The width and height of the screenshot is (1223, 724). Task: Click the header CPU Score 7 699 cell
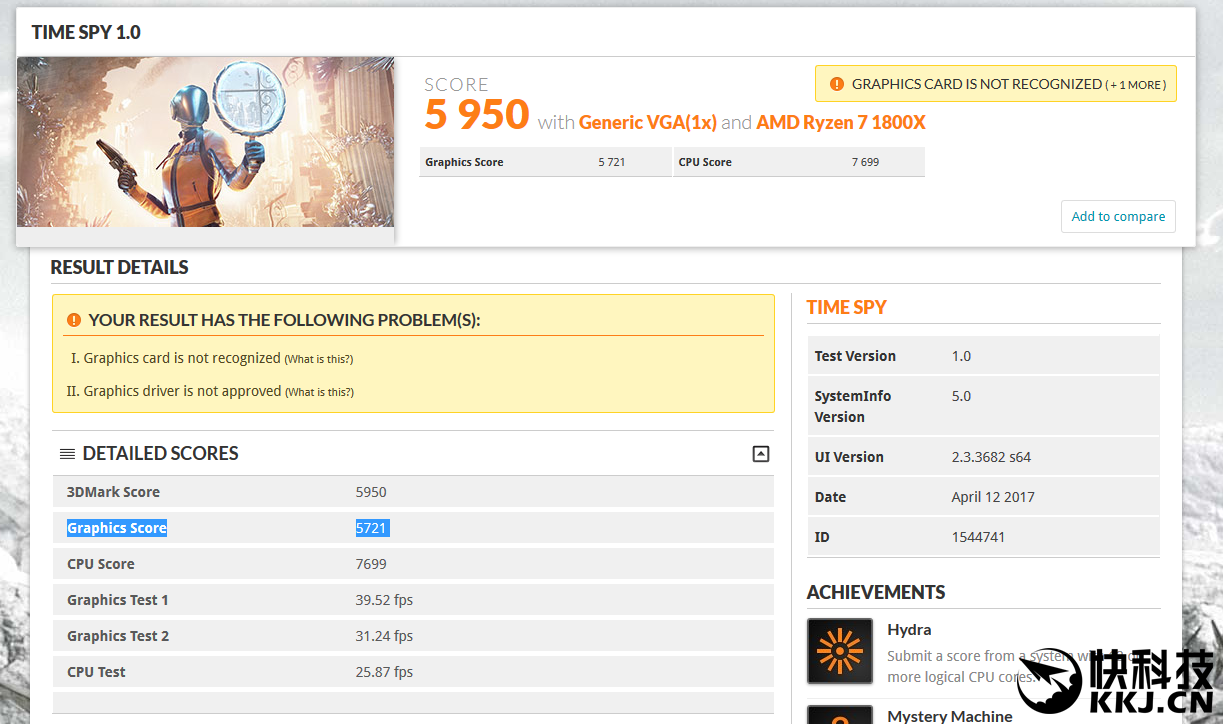pos(800,162)
